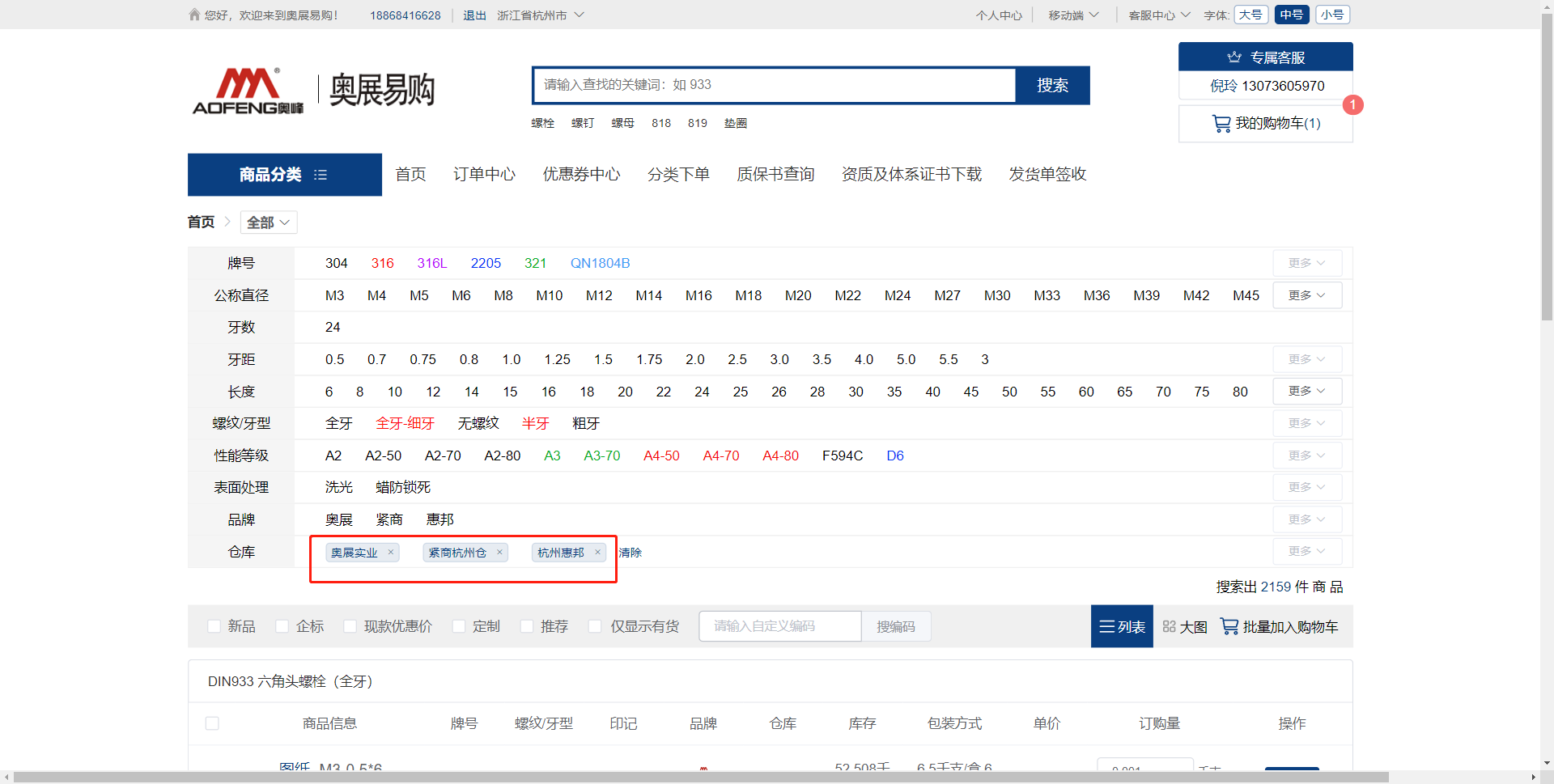Image resolution: width=1554 pixels, height=784 pixels.
Task: Select brand 奥展
Action: [339, 519]
